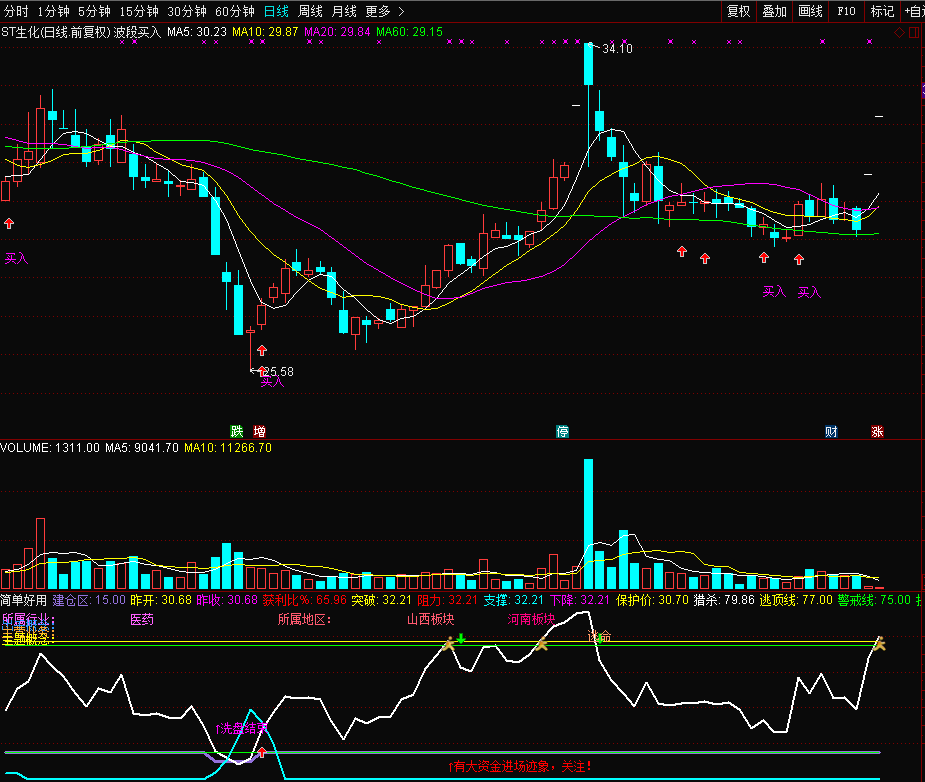Click the red 增 event marker
Image resolution: width=925 pixels, height=782 pixels.
259,431
